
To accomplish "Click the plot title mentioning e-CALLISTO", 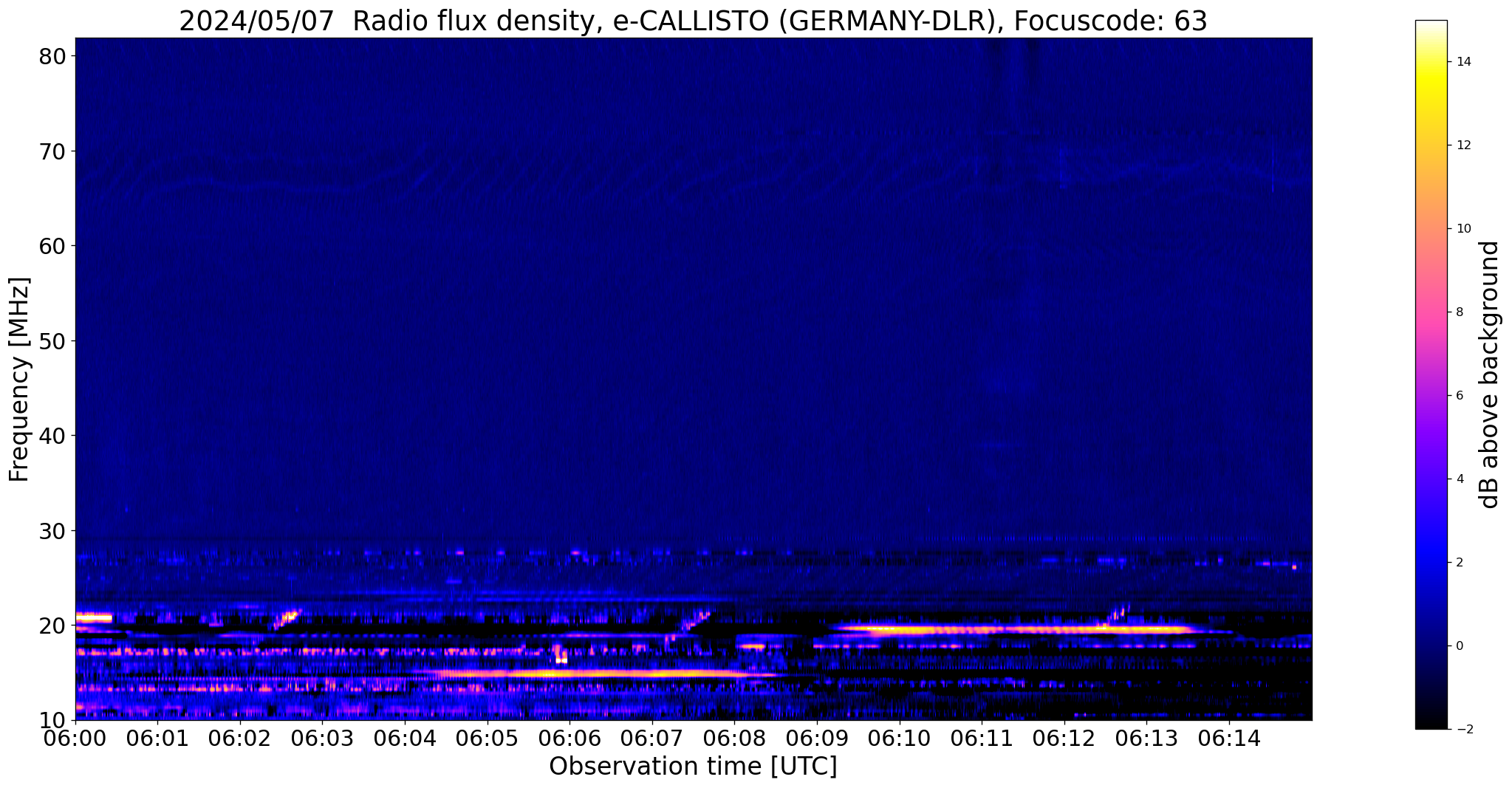I will [693, 21].
